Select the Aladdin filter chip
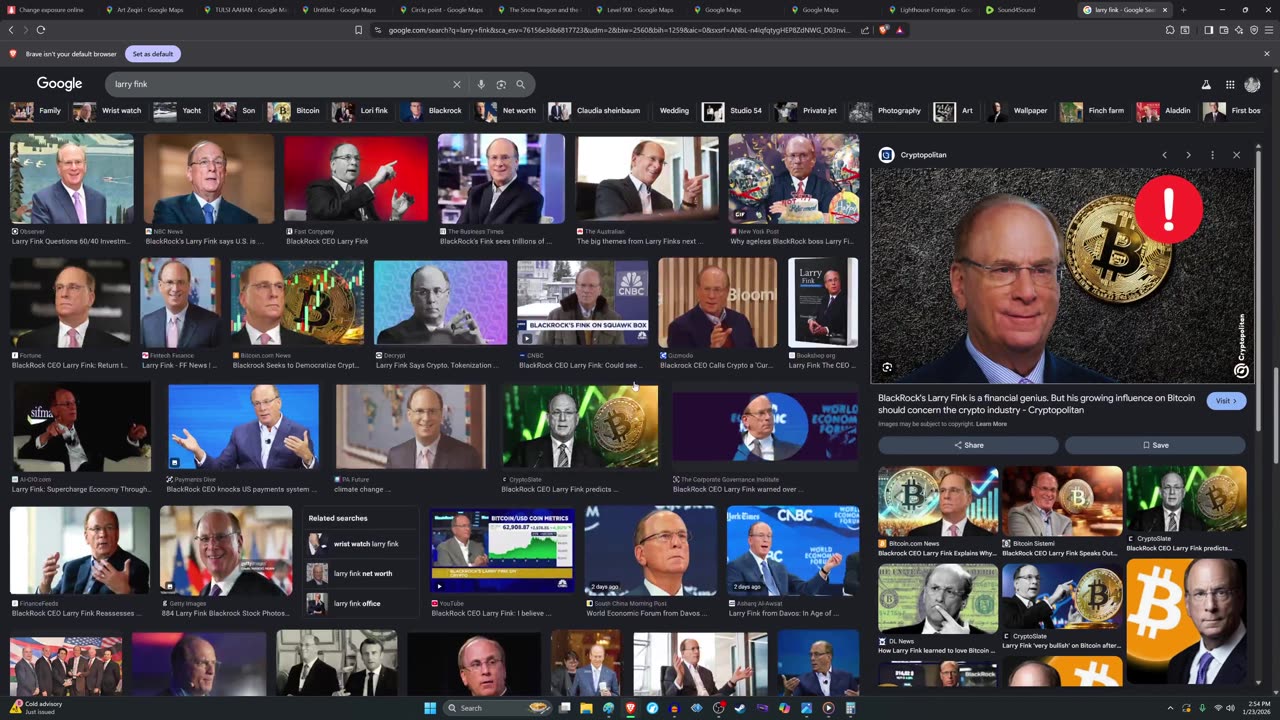Viewport: 1280px width, 720px height. click(1164, 111)
